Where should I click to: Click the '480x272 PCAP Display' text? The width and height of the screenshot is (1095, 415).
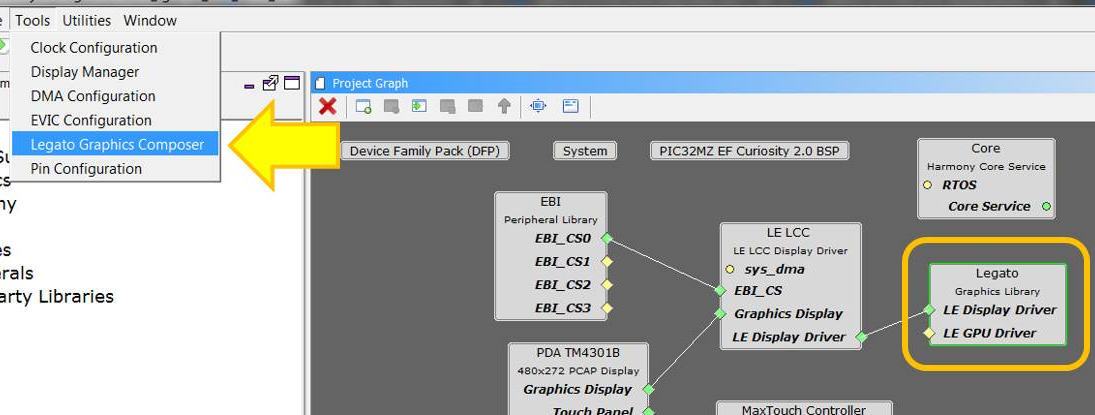click(578, 371)
